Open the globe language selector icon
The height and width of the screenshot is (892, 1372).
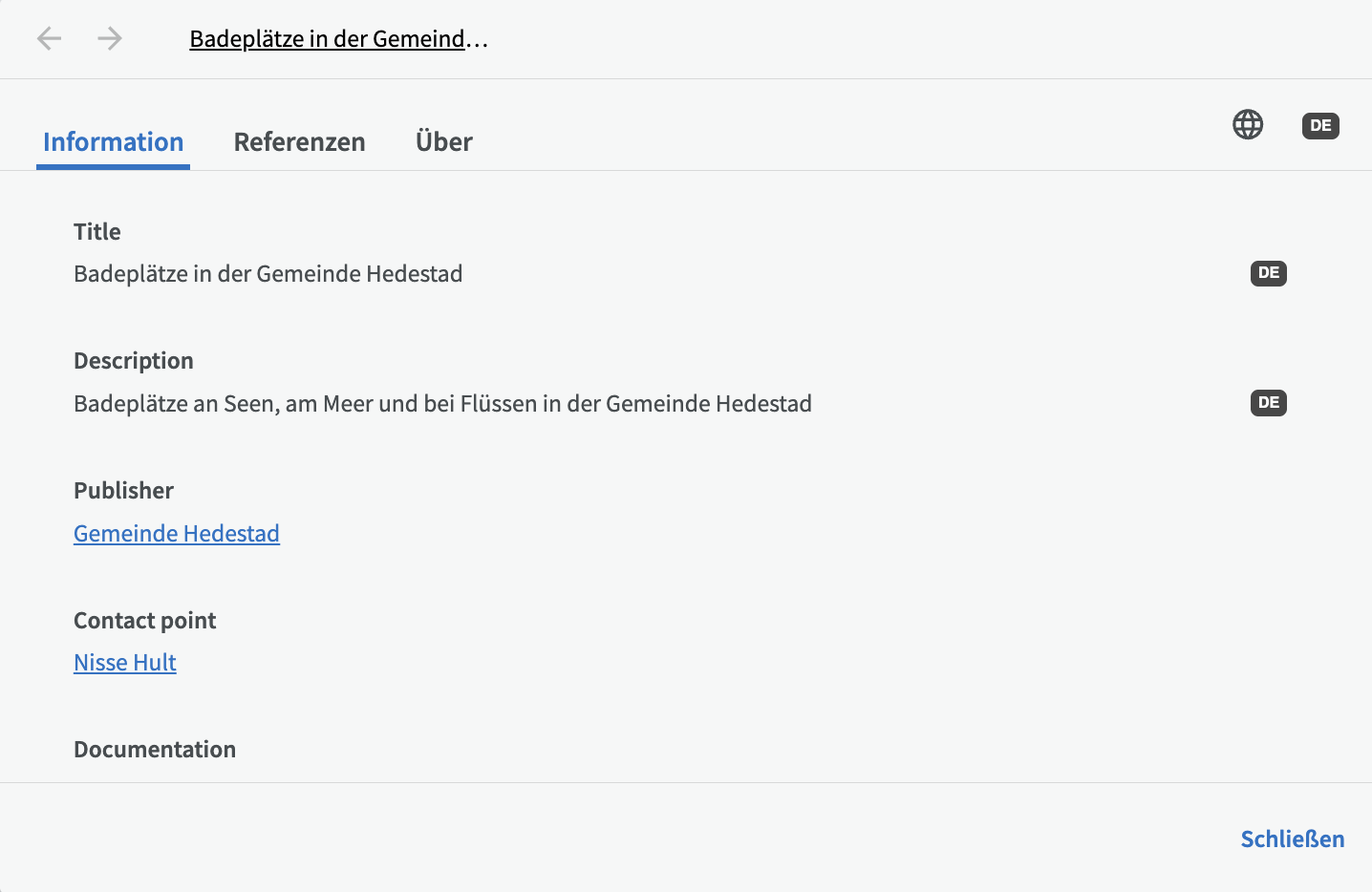pos(1248,125)
